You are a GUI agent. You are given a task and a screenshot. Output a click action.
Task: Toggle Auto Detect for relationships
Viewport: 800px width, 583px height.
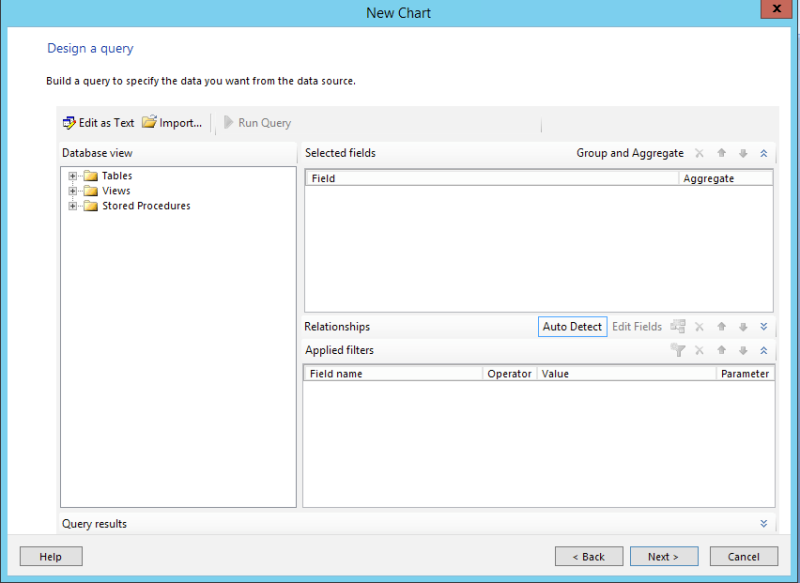point(572,326)
